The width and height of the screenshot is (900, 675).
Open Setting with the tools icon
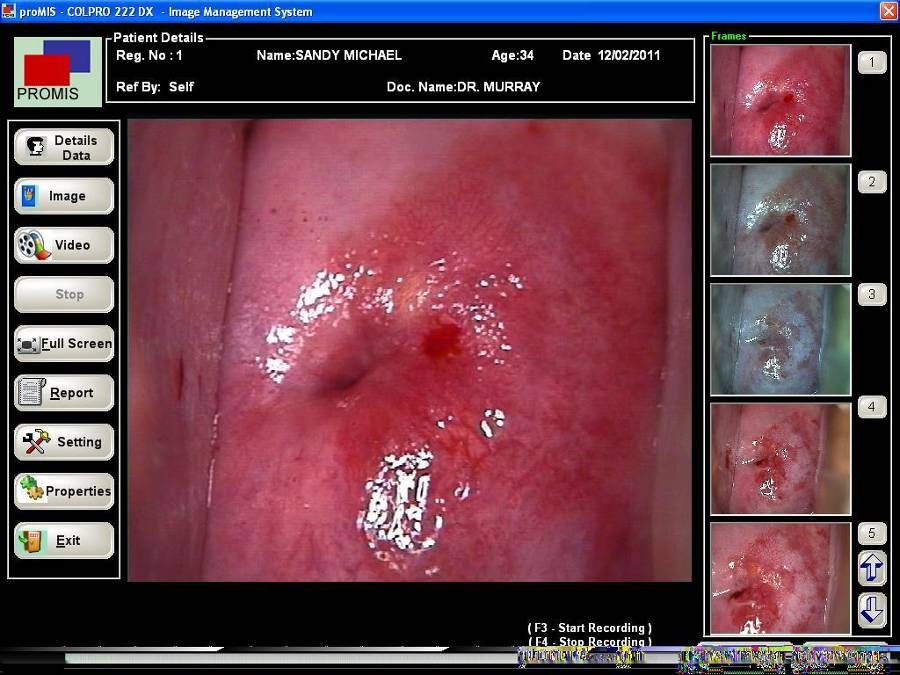click(64, 442)
